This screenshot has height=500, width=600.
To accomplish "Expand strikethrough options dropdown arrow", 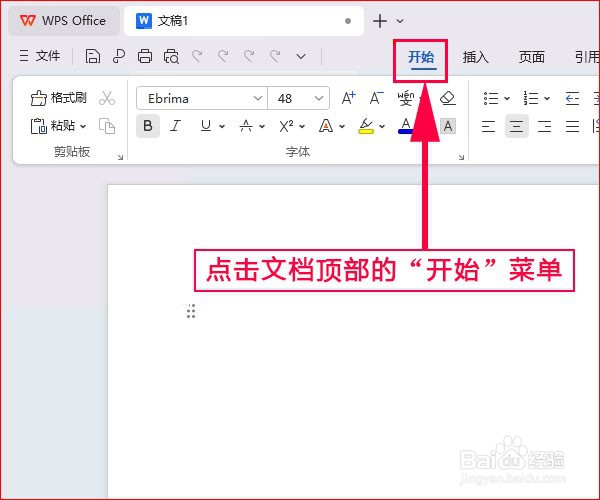I will (x=262, y=126).
